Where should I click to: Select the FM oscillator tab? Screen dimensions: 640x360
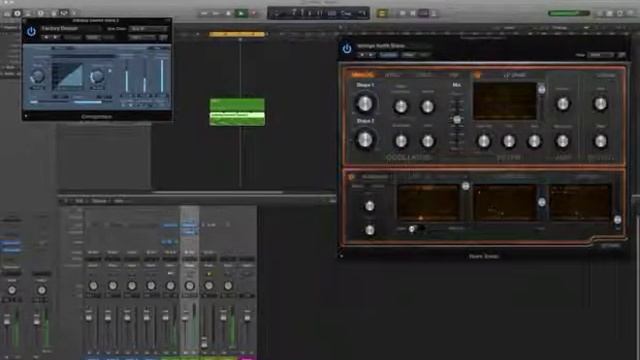point(453,75)
